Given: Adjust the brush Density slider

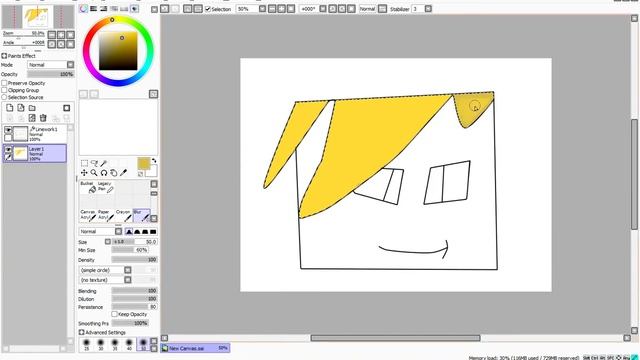Looking at the screenshot, I should (134, 260).
